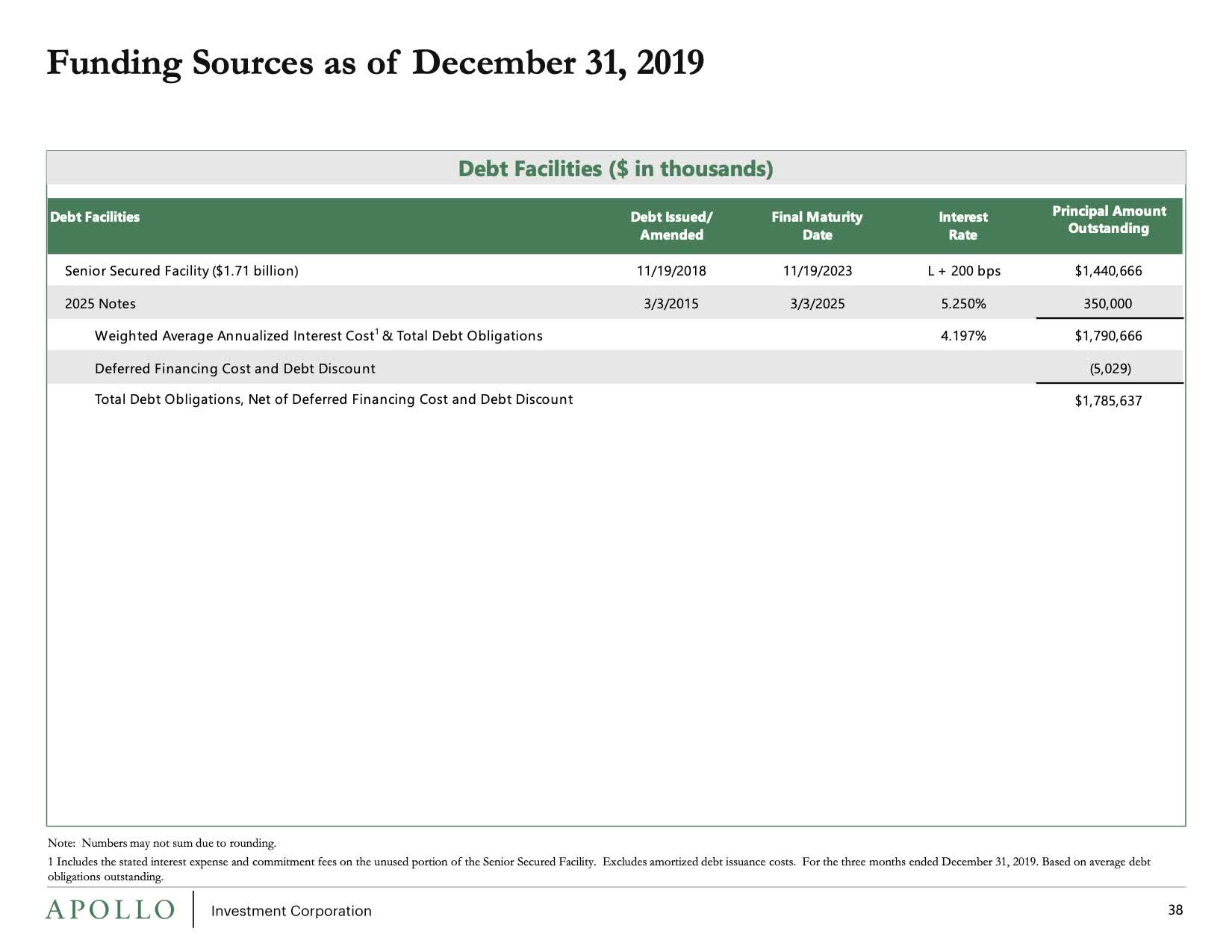Click the rounding disclaimer note
The image size is (1232, 952).
tap(161, 842)
